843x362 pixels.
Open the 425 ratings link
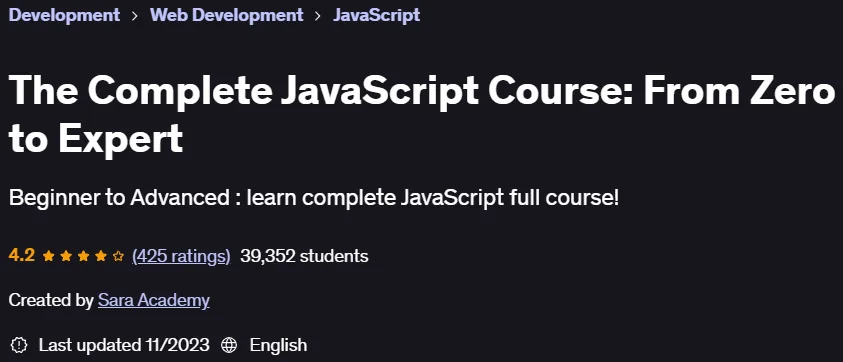pos(181,257)
